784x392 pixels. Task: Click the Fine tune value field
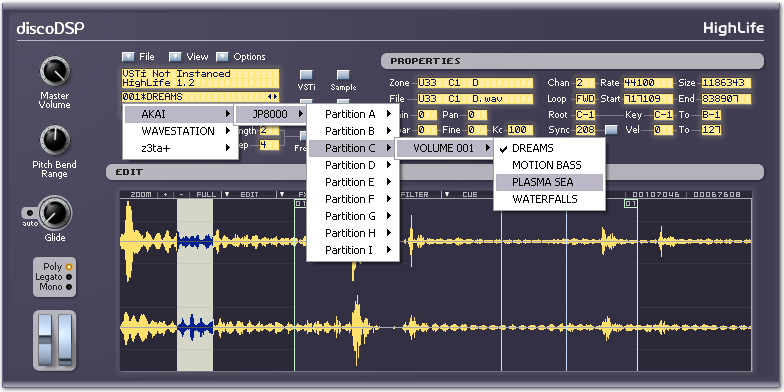(x=478, y=130)
